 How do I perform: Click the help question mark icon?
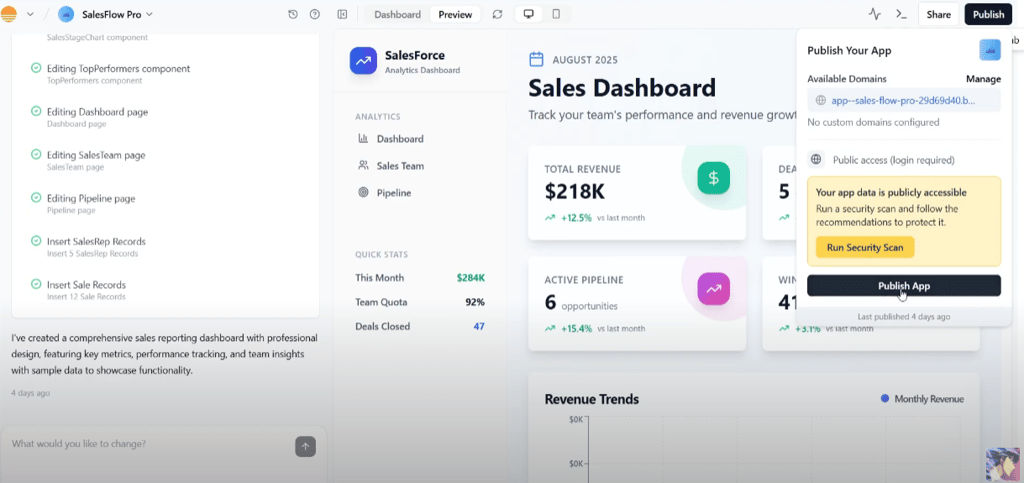tap(315, 14)
